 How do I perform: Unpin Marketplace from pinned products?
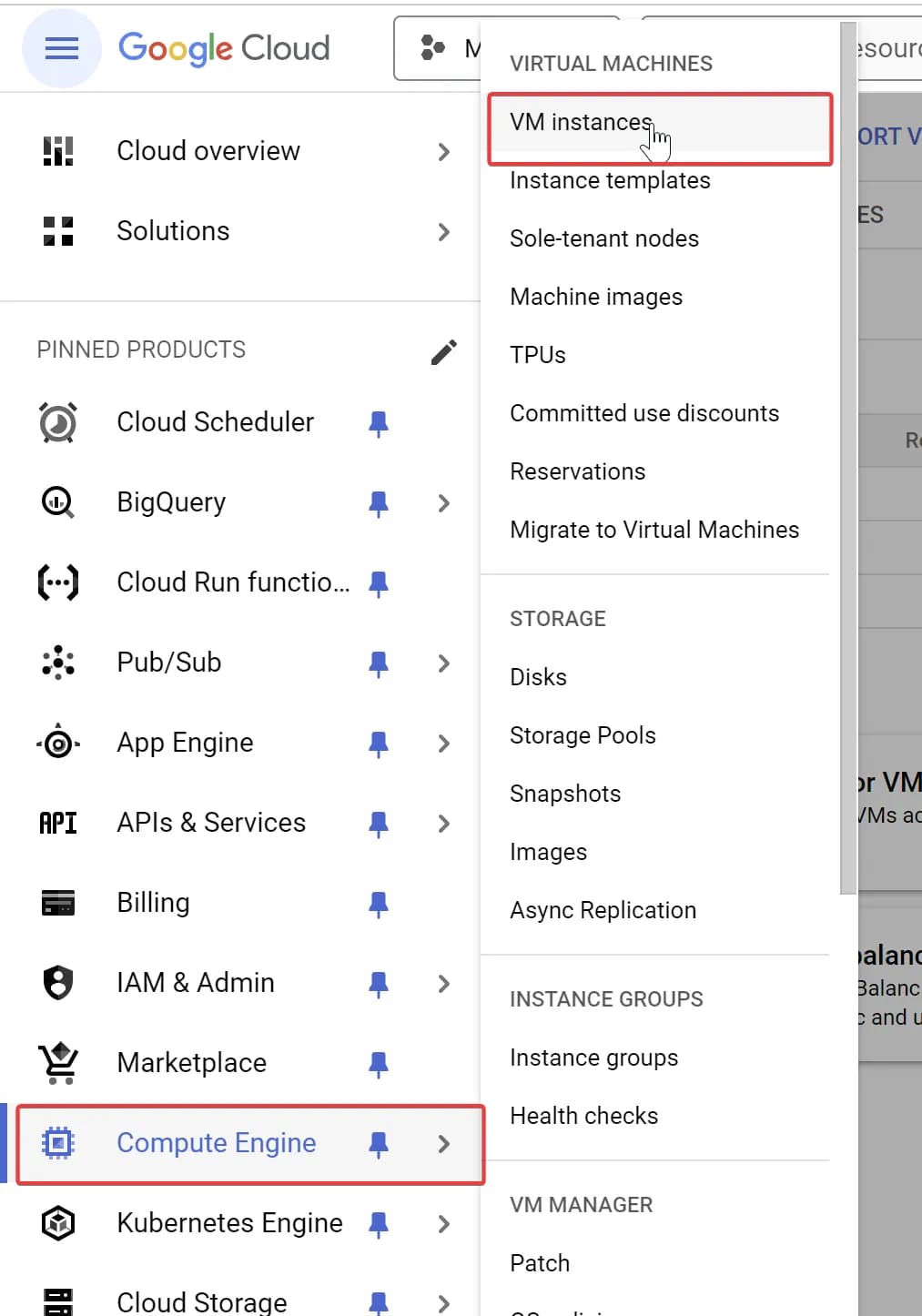(379, 1064)
